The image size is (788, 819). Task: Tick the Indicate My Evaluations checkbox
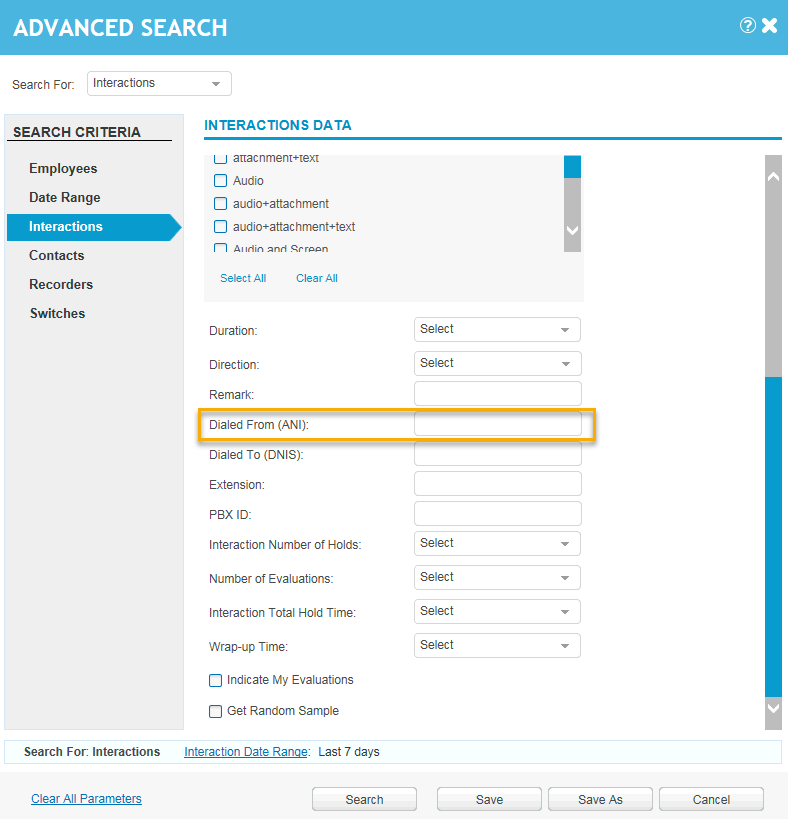(215, 681)
